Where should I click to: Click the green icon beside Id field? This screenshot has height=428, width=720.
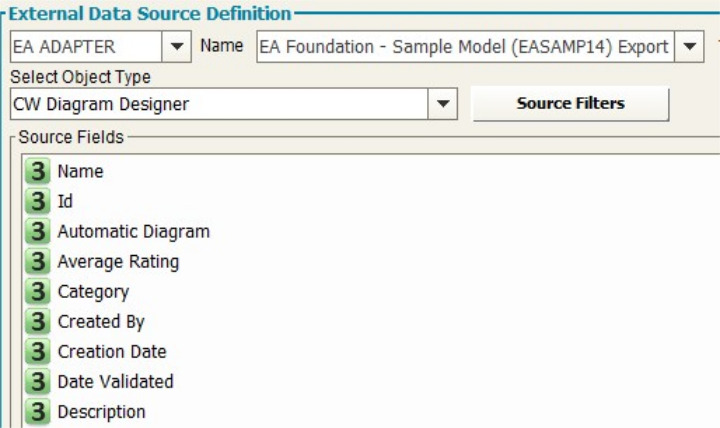pyautogui.click(x=39, y=202)
